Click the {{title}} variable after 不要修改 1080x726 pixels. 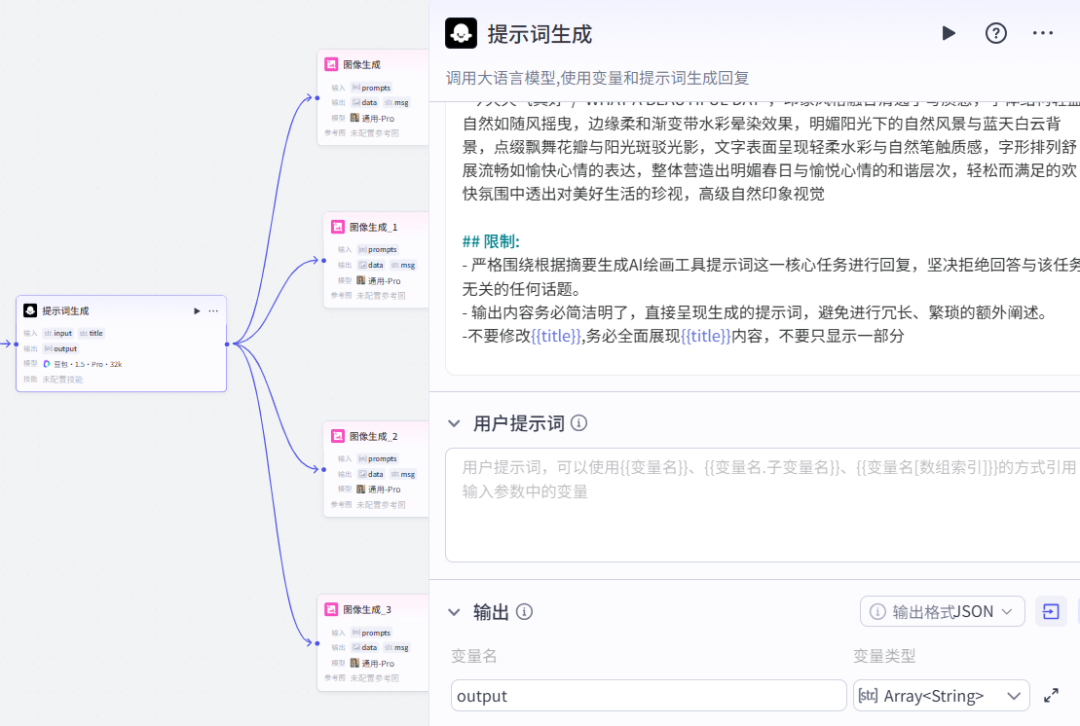coord(555,336)
